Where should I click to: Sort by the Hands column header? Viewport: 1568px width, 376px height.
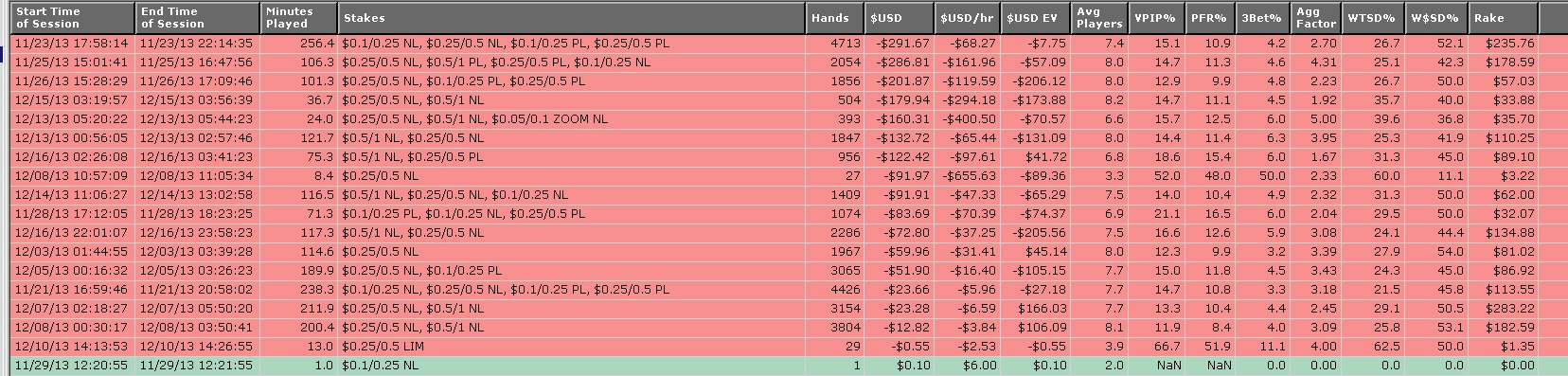[834, 17]
